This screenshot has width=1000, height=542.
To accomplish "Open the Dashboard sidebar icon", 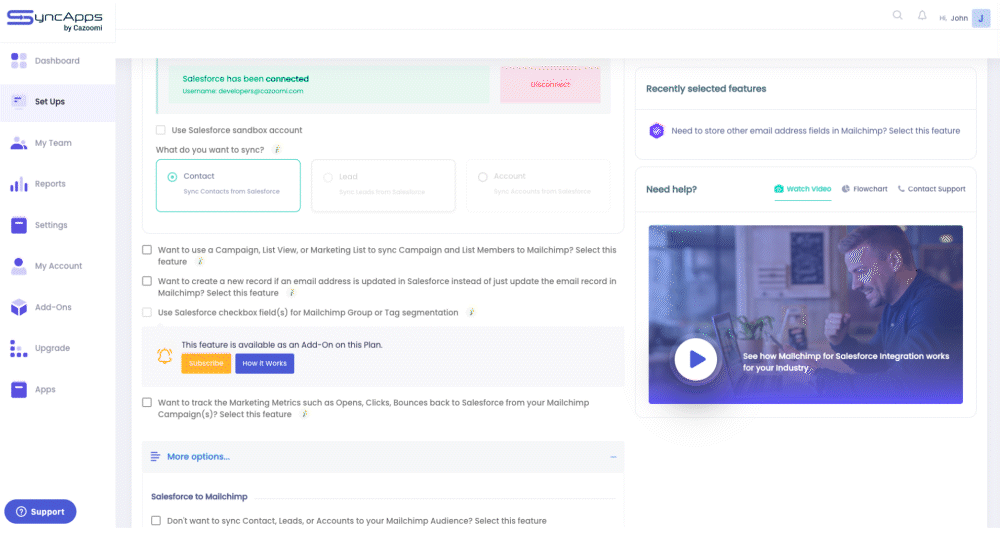I will pyautogui.click(x=18, y=61).
